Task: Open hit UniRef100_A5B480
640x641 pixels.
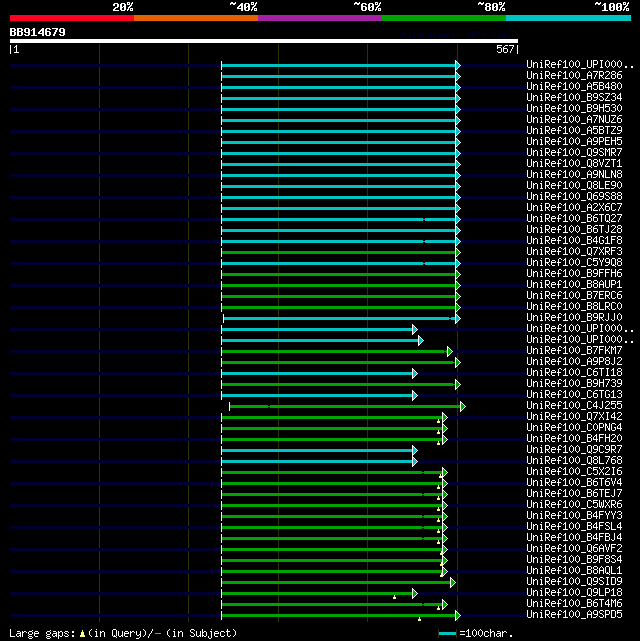Action: (x=574, y=87)
